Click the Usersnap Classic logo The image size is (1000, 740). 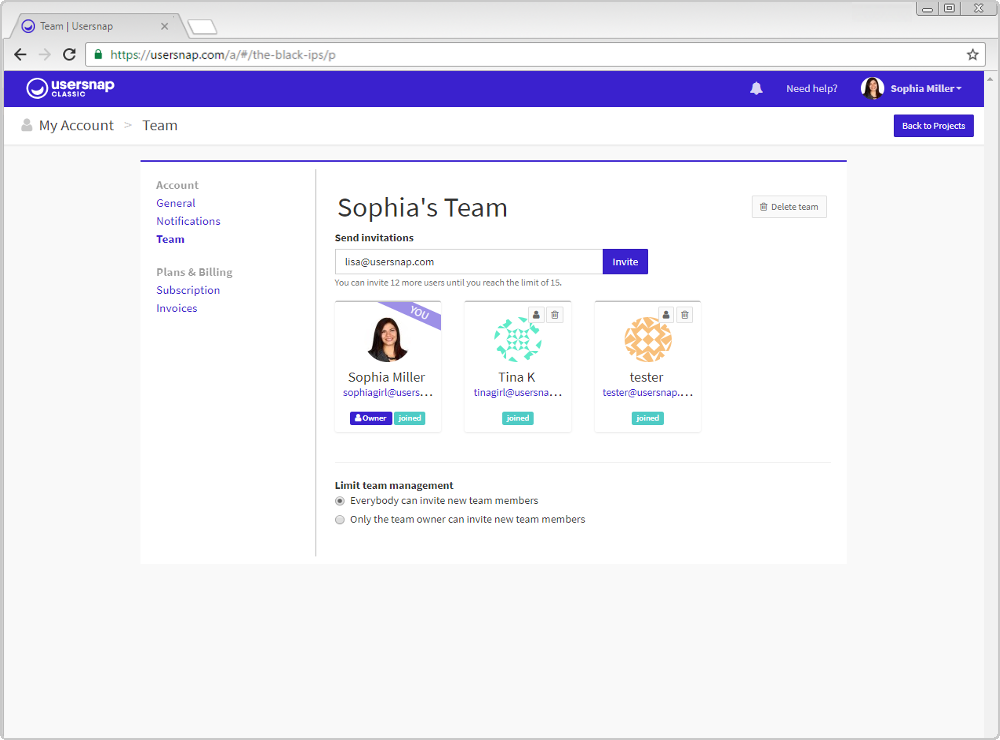70,87
